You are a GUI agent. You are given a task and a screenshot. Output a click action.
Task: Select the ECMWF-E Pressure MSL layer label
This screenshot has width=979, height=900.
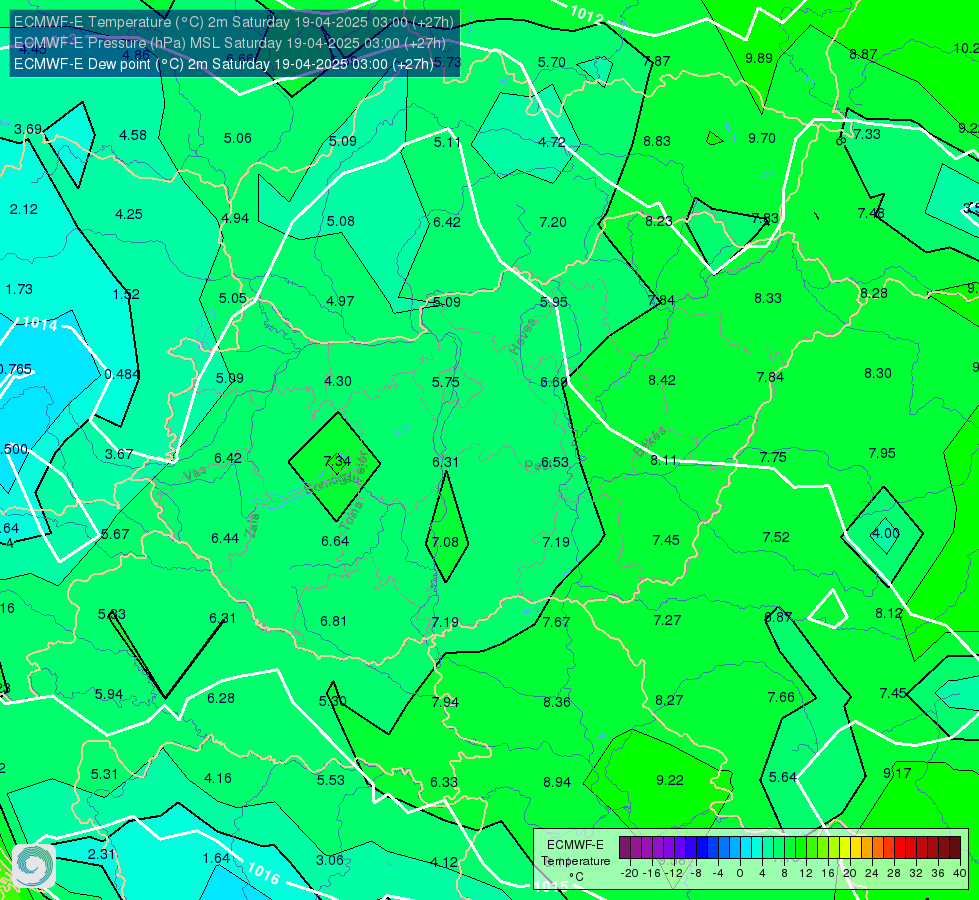tap(230, 43)
